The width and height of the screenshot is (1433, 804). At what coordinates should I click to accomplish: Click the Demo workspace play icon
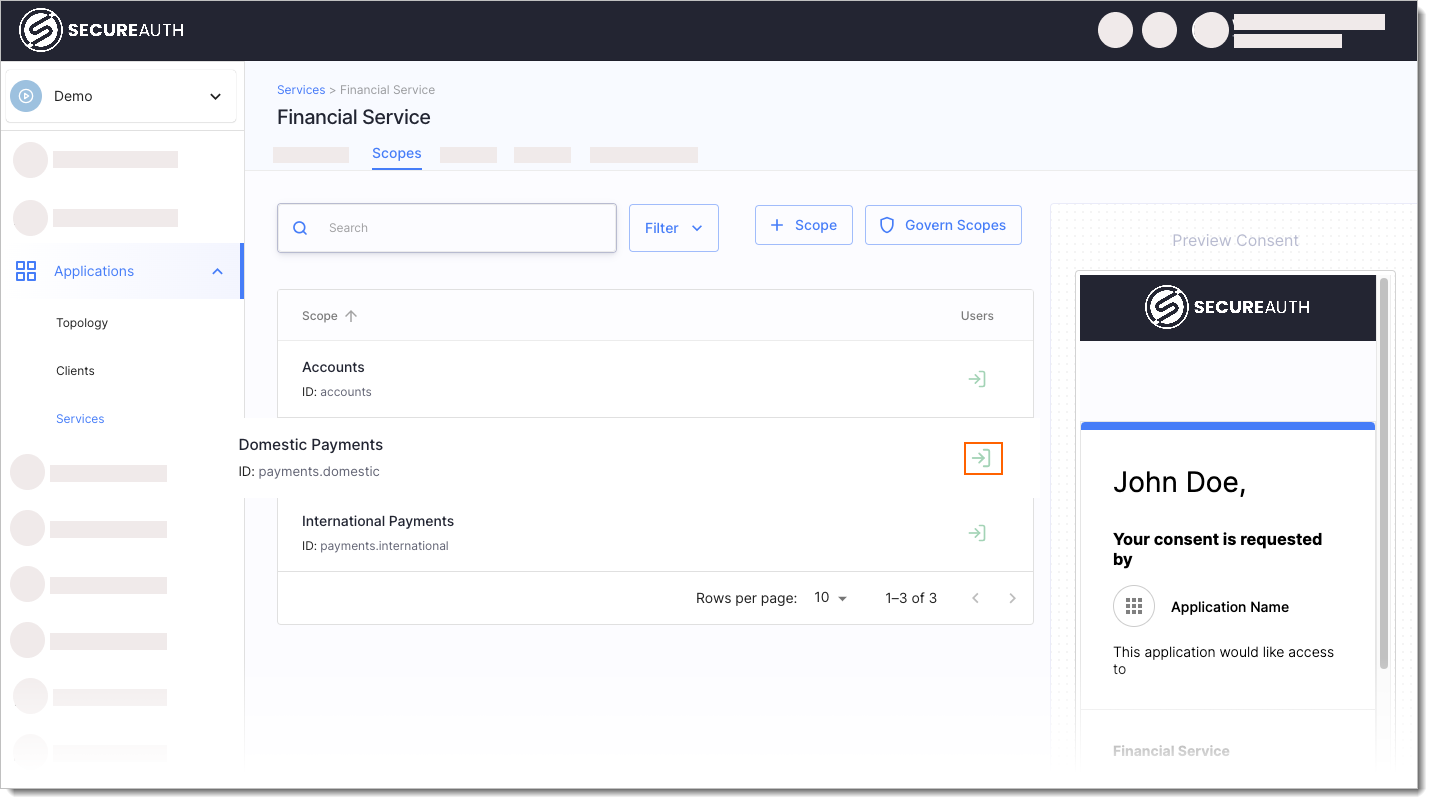[26, 96]
